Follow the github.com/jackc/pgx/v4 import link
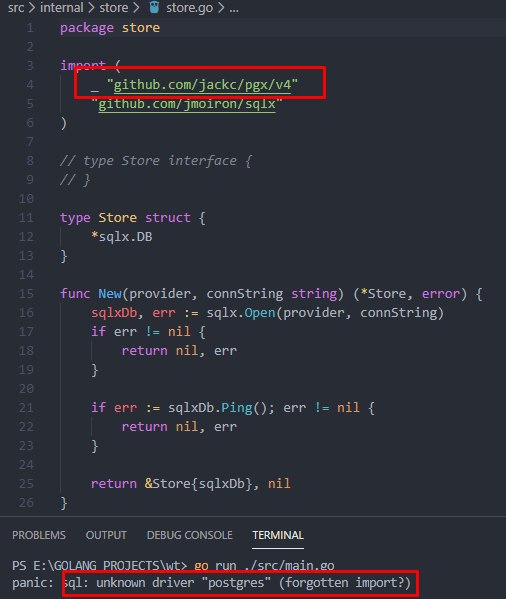The height and width of the screenshot is (599, 506). [202, 85]
